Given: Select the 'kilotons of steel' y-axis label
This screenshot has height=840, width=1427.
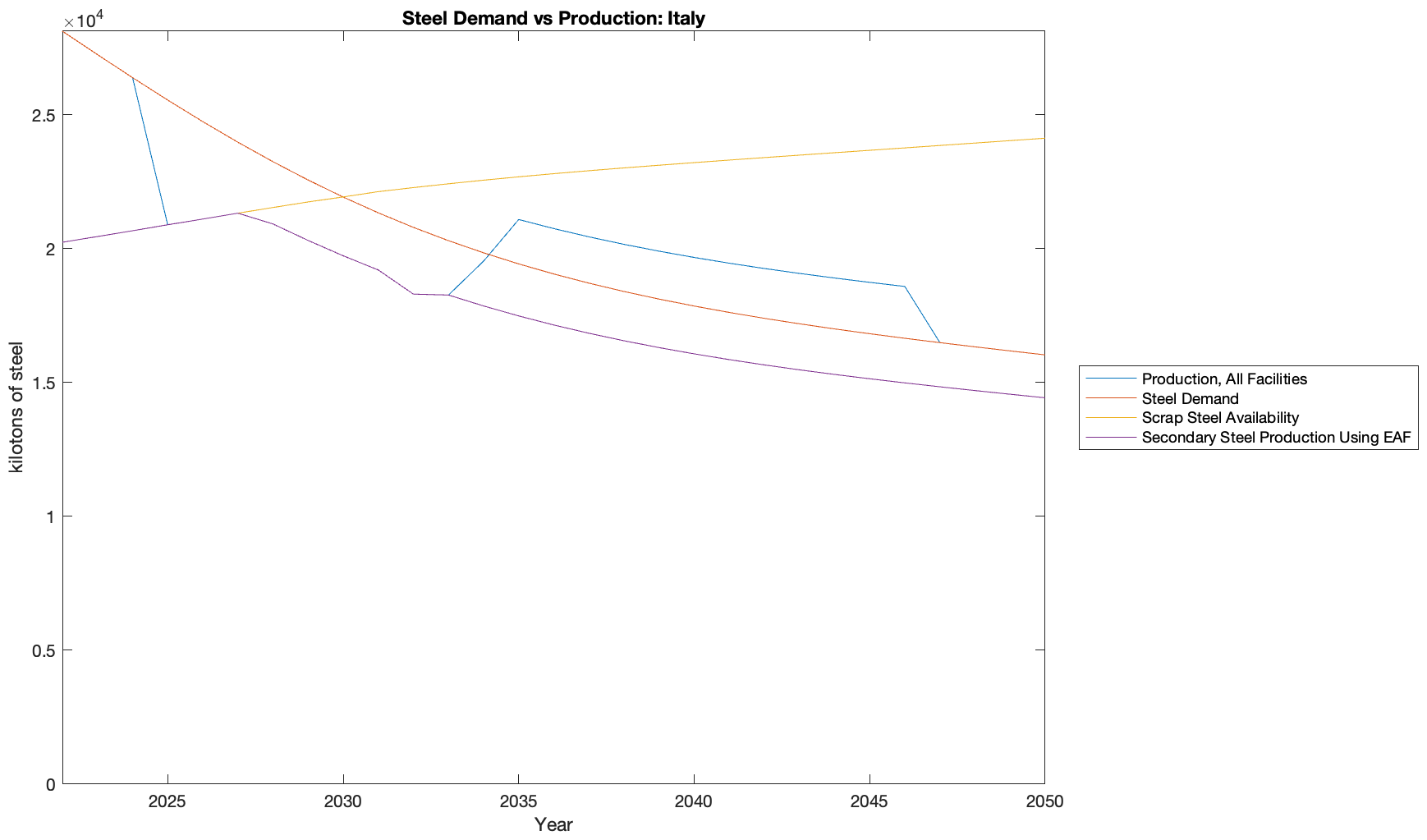Looking at the screenshot, I should pos(16,407).
